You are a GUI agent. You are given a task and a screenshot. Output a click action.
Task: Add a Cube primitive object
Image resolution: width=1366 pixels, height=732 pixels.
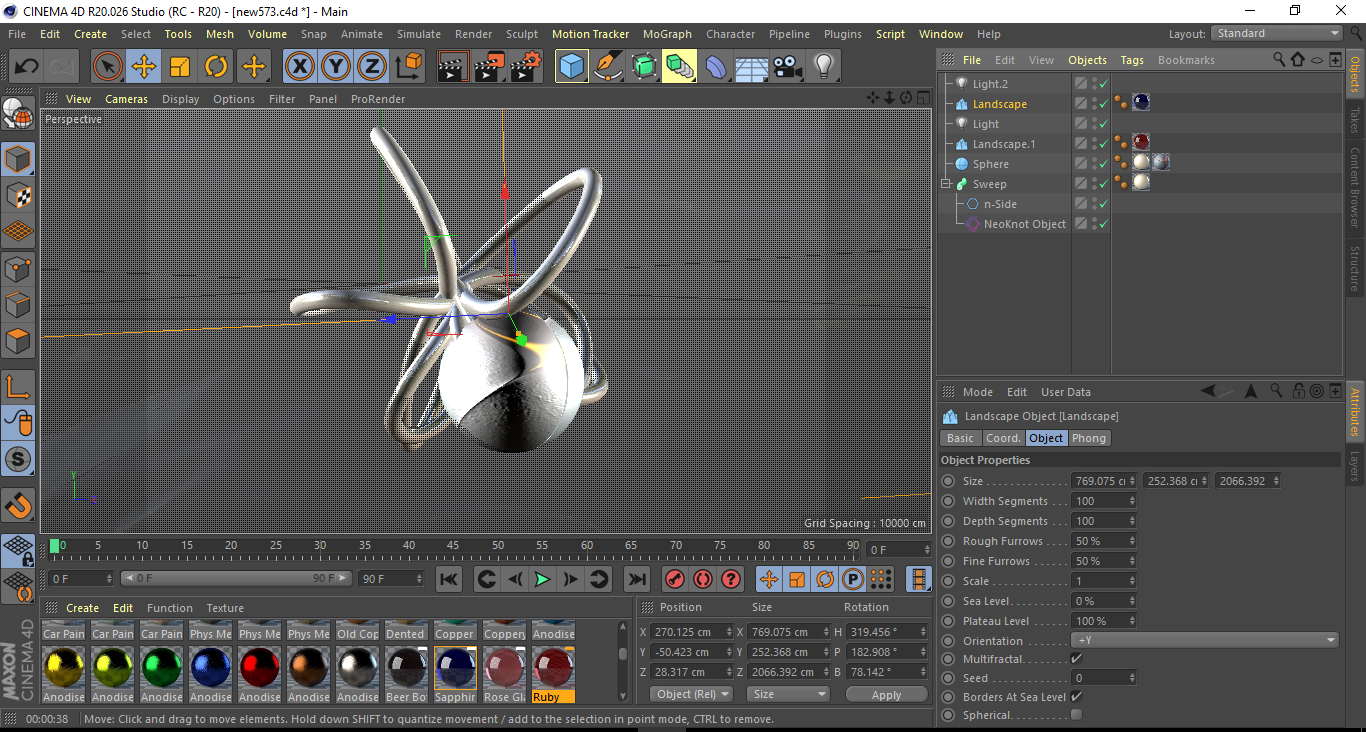(571, 67)
